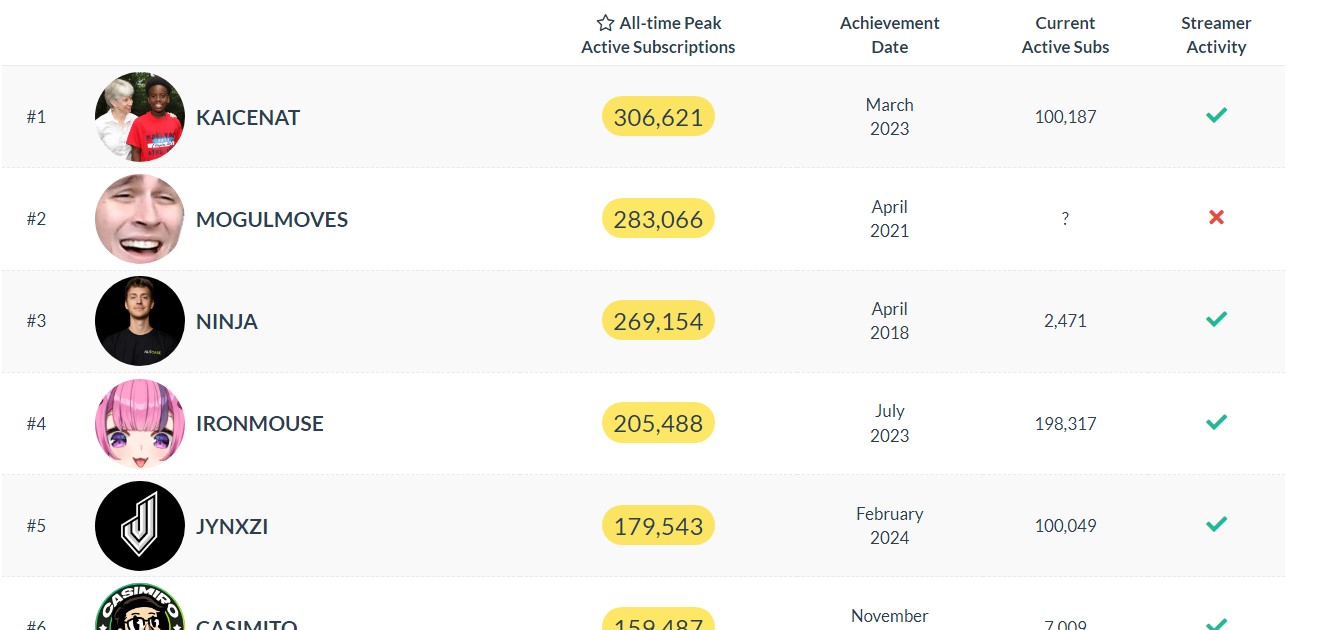The height and width of the screenshot is (630, 1326).
Task: Sort by All-time Peak Active Subscriptions header
Action: click(658, 35)
